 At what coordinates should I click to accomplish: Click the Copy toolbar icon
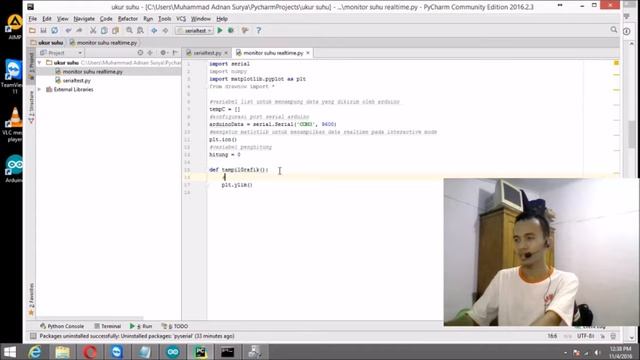point(104,31)
